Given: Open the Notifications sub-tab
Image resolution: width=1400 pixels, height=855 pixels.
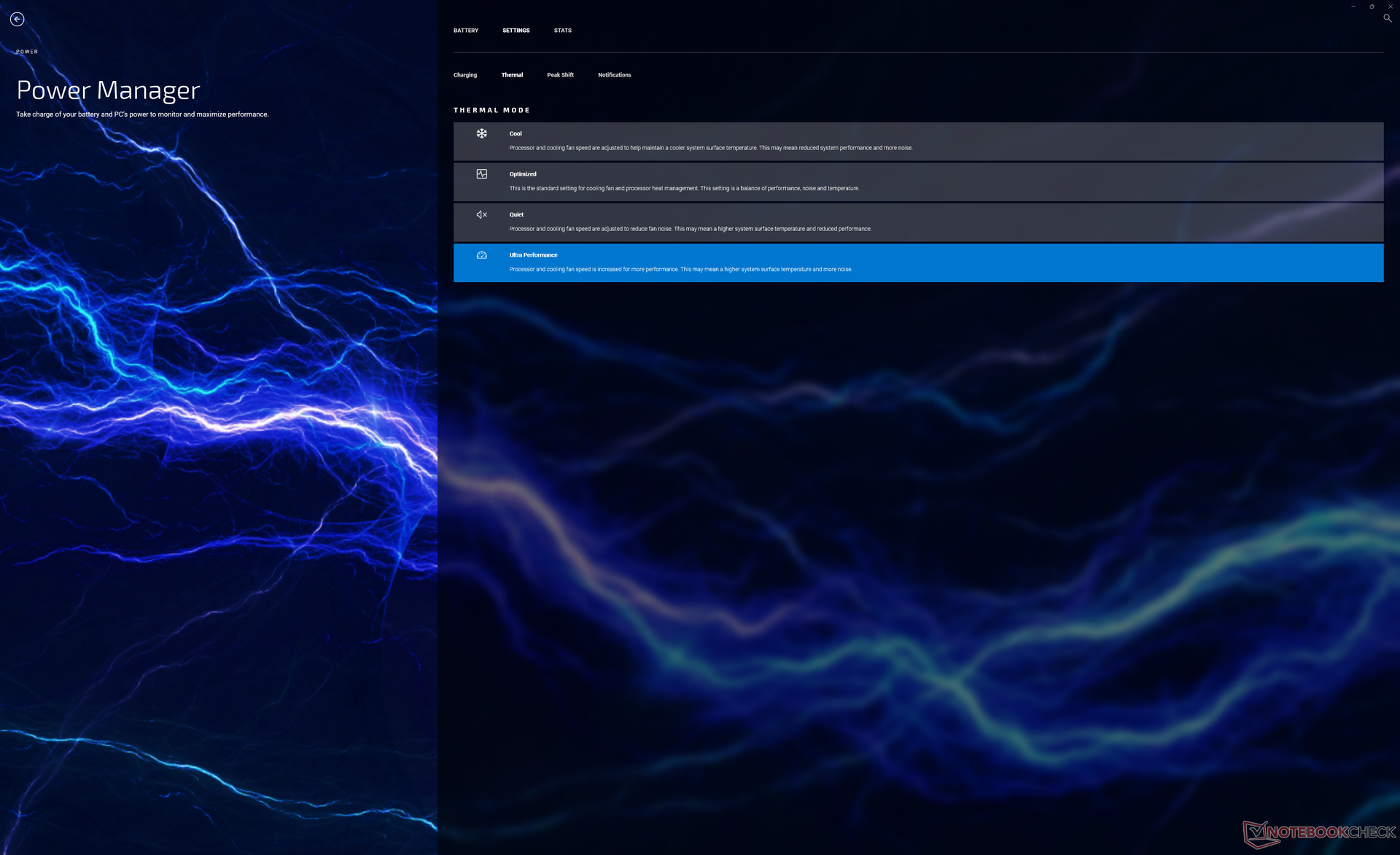Looking at the screenshot, I should point(614,75).
